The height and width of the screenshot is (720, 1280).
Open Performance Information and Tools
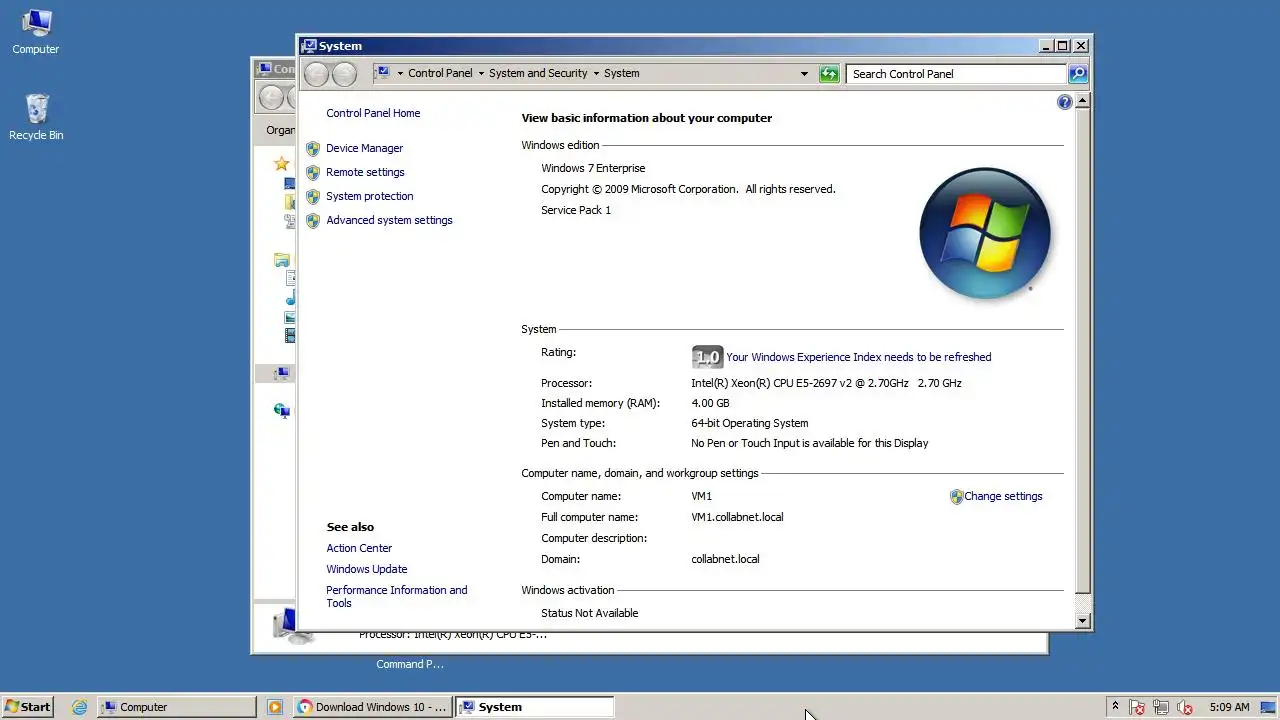tap(396, 596)
